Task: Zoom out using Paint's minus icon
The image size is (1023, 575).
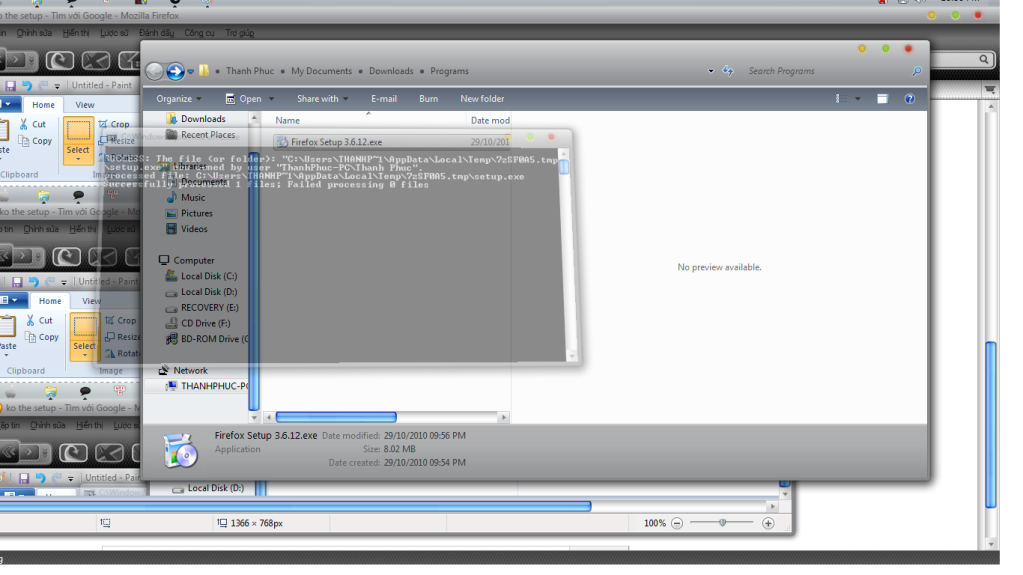Action: (677, 523)
